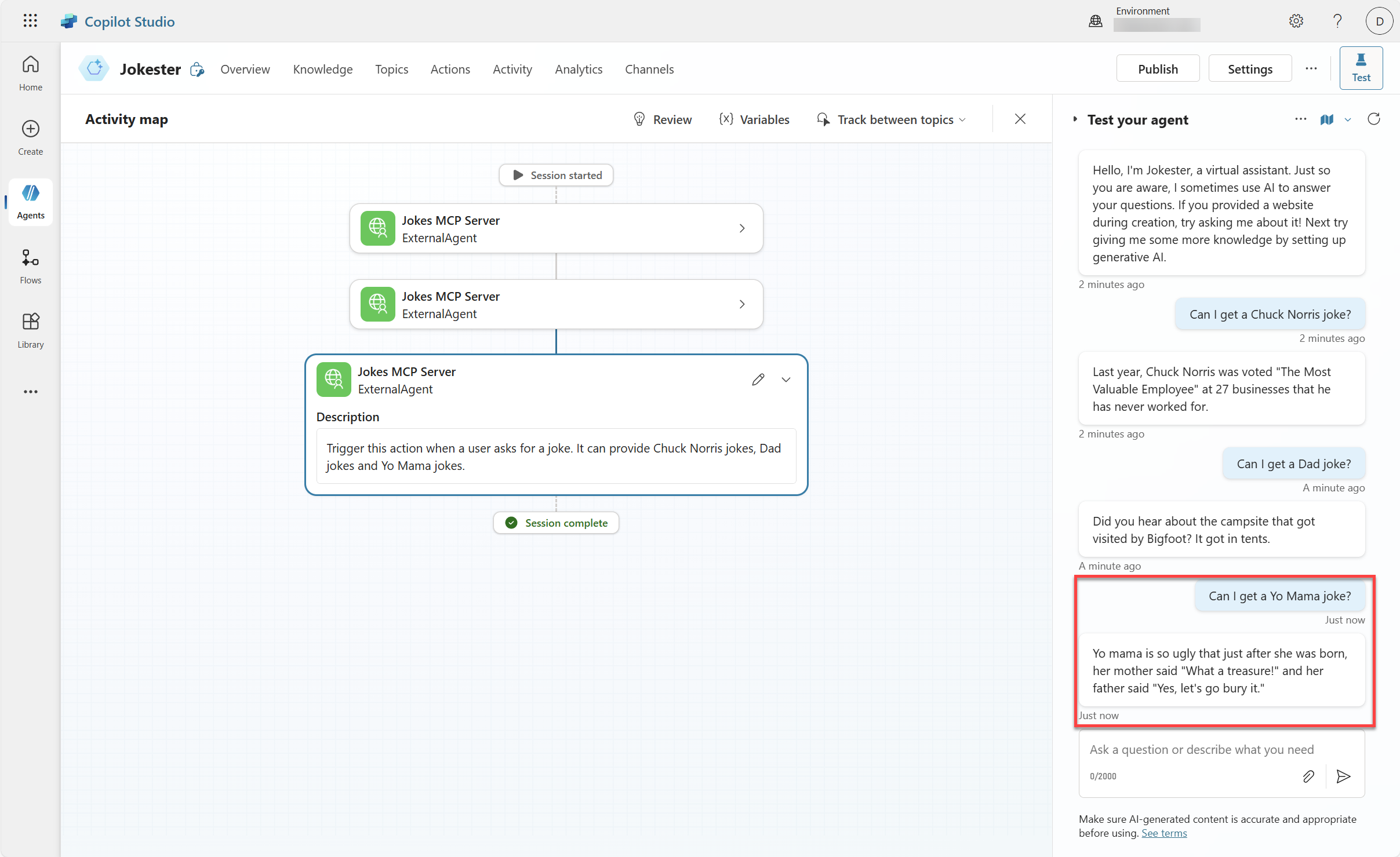
Task: Click the Variables toolbar button
Action: 754,119
